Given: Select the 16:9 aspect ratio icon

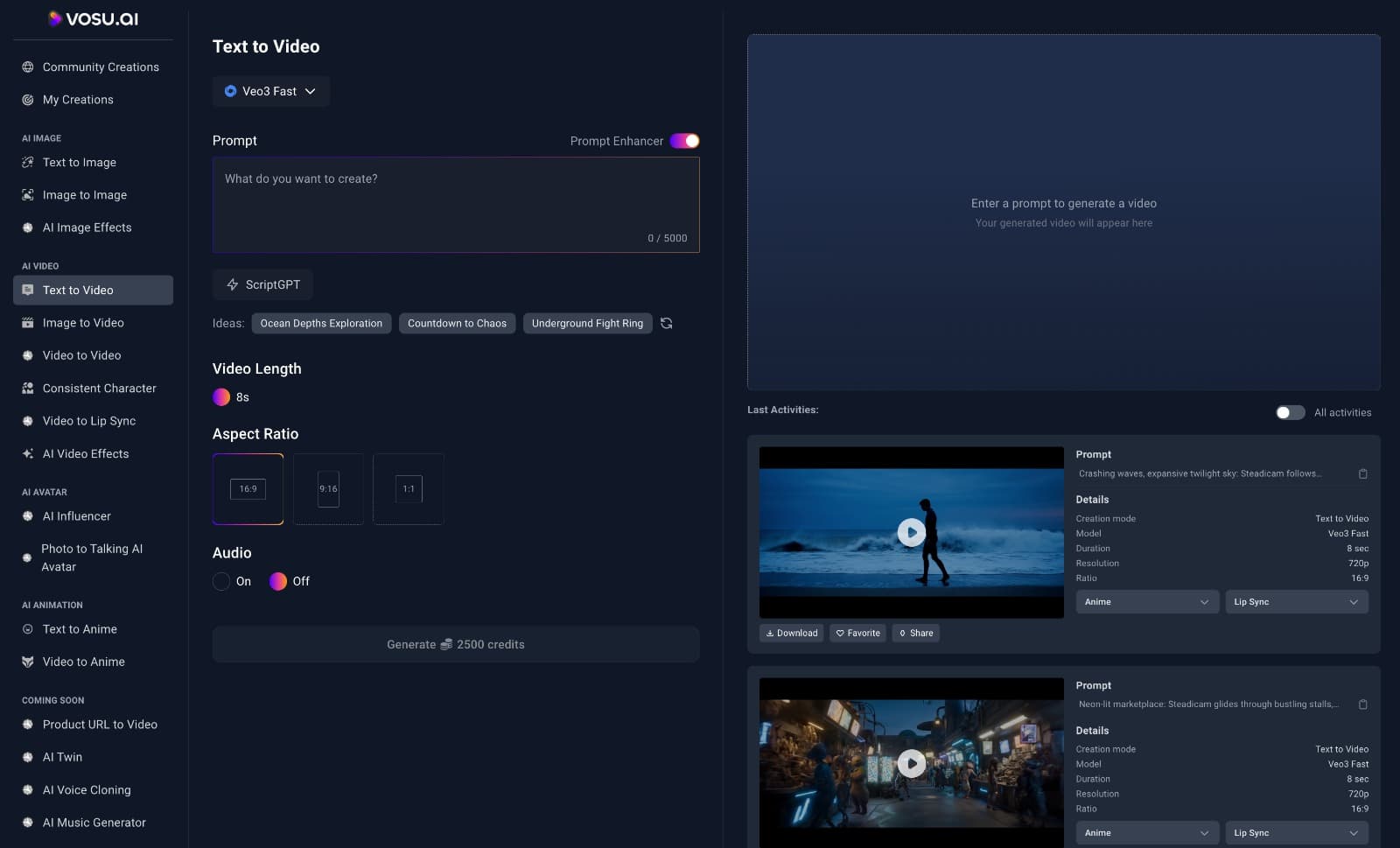Looking at the screenshot, I should [x=248, y=489].
